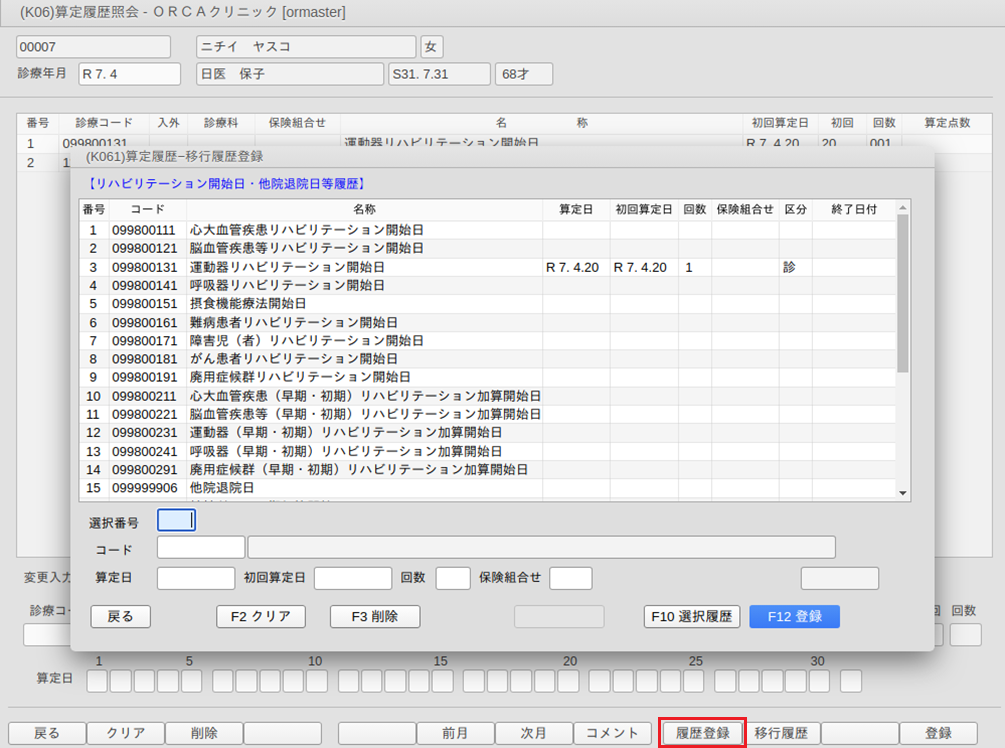This screenshot has height=748, width=1005.
Task: Click the 診療年月 field
Action: pos(129,74)
